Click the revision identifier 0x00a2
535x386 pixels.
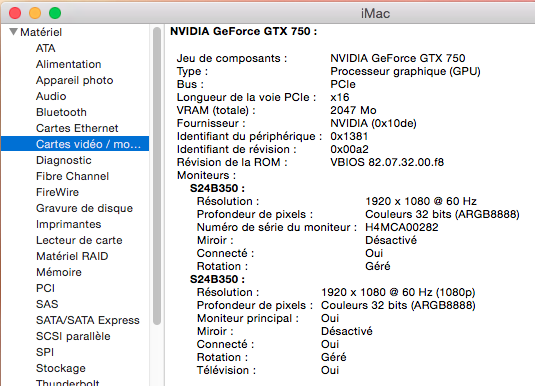pos(349,149)
